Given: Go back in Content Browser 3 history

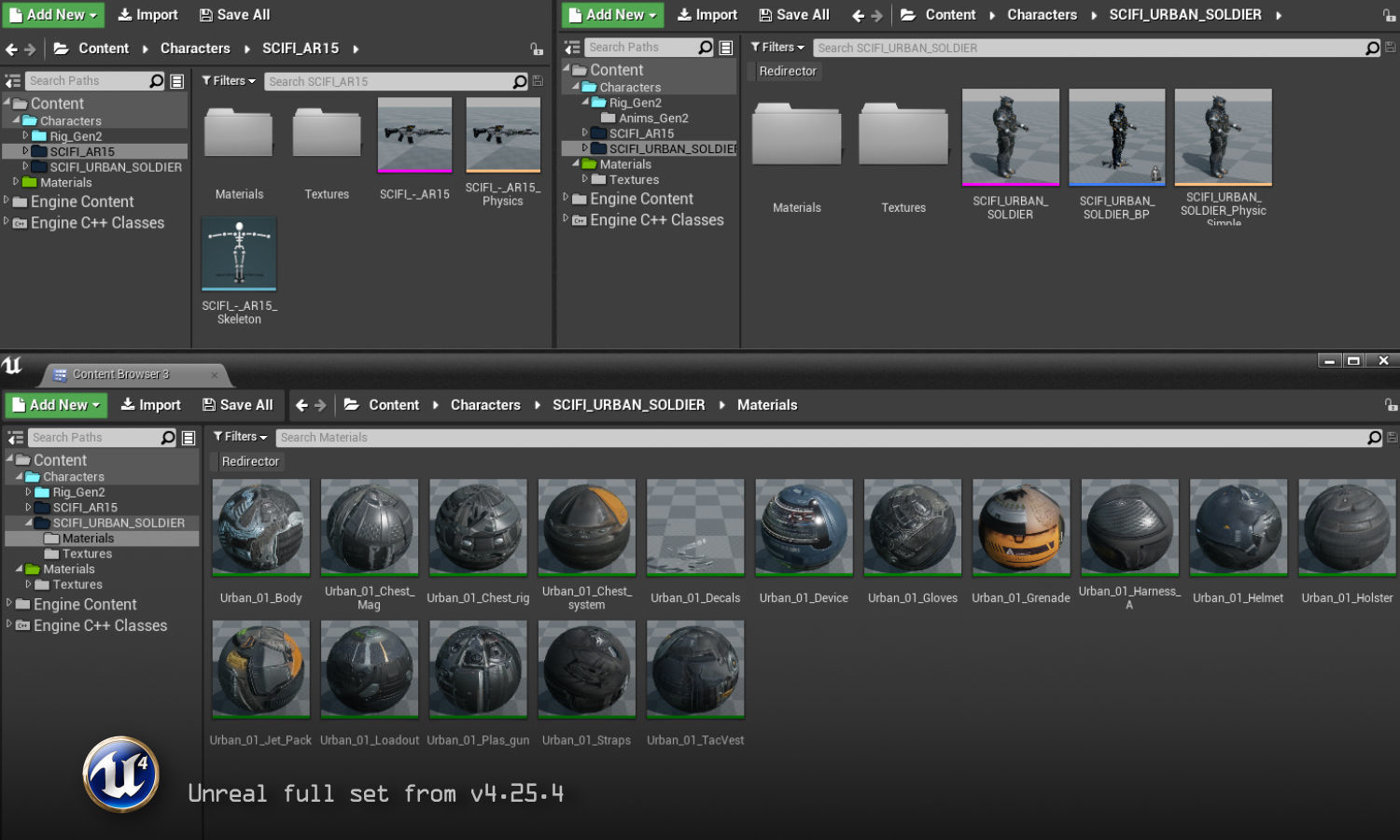Looking at the screenshot, I should click(x=301, y=405).
